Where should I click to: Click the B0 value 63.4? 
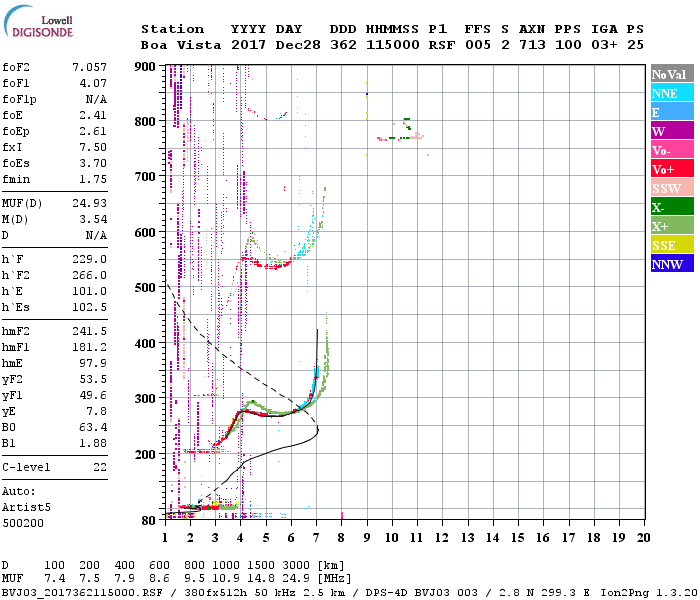[x=93, y=427]
